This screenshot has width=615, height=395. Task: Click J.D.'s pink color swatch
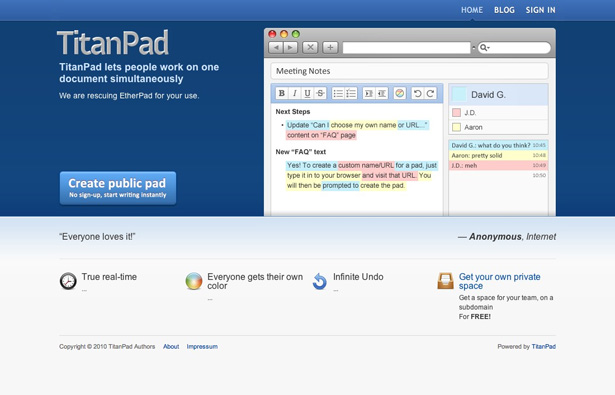(456, 113)
